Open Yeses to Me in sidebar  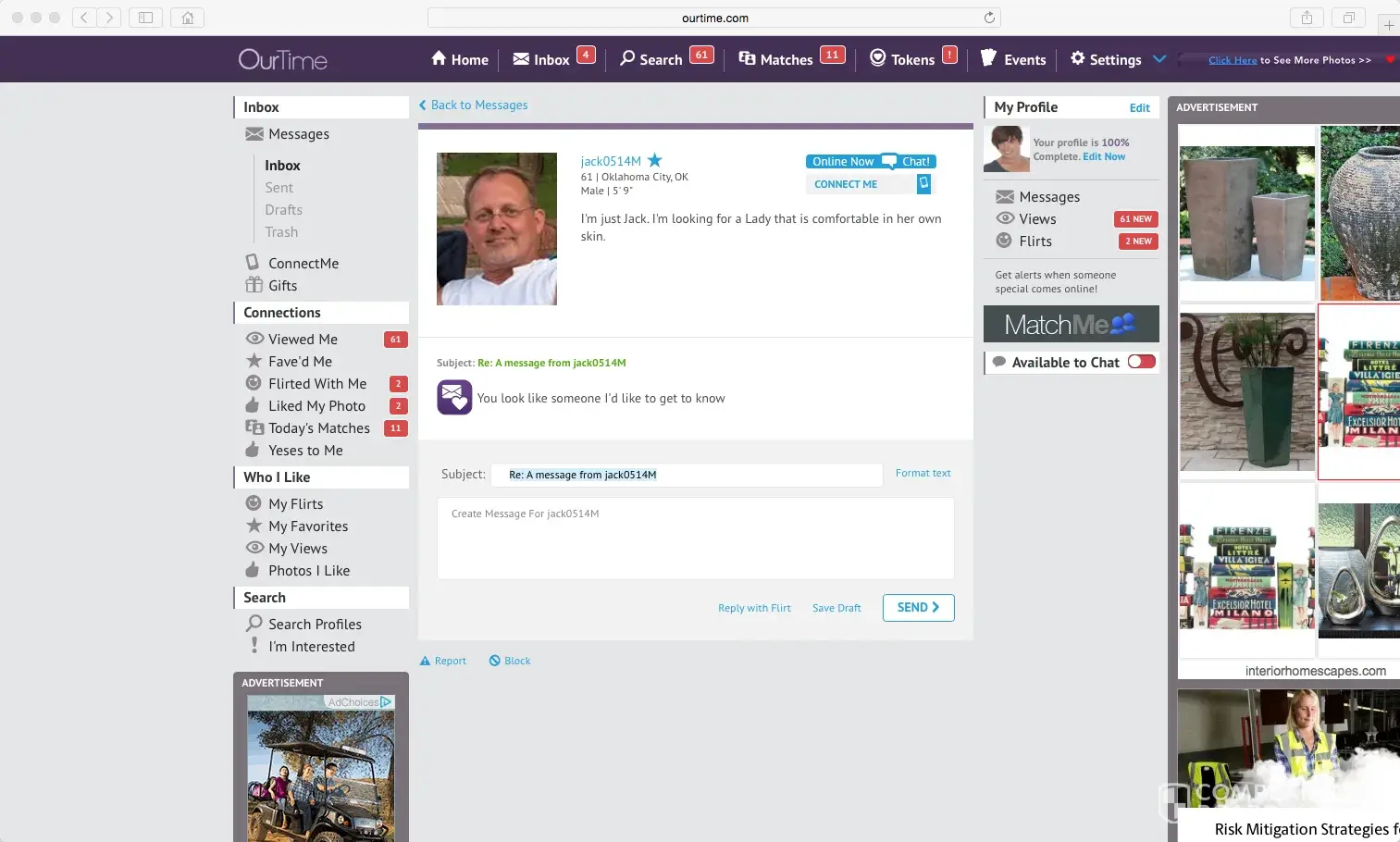point(305,451)
